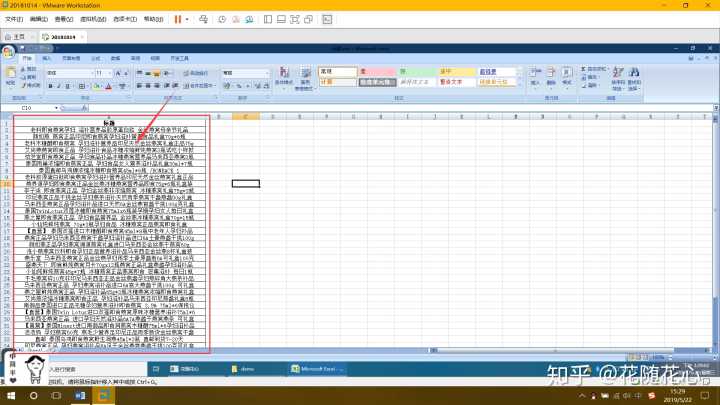Switch to the 主页 tab in VMware
This screenshot has width=720, height=405.
[x=17, y=36]
